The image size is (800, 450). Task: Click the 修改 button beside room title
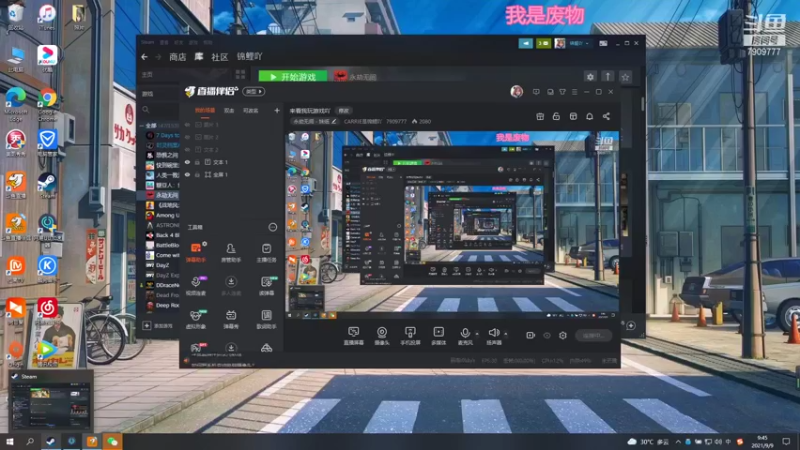click(344, 111)
